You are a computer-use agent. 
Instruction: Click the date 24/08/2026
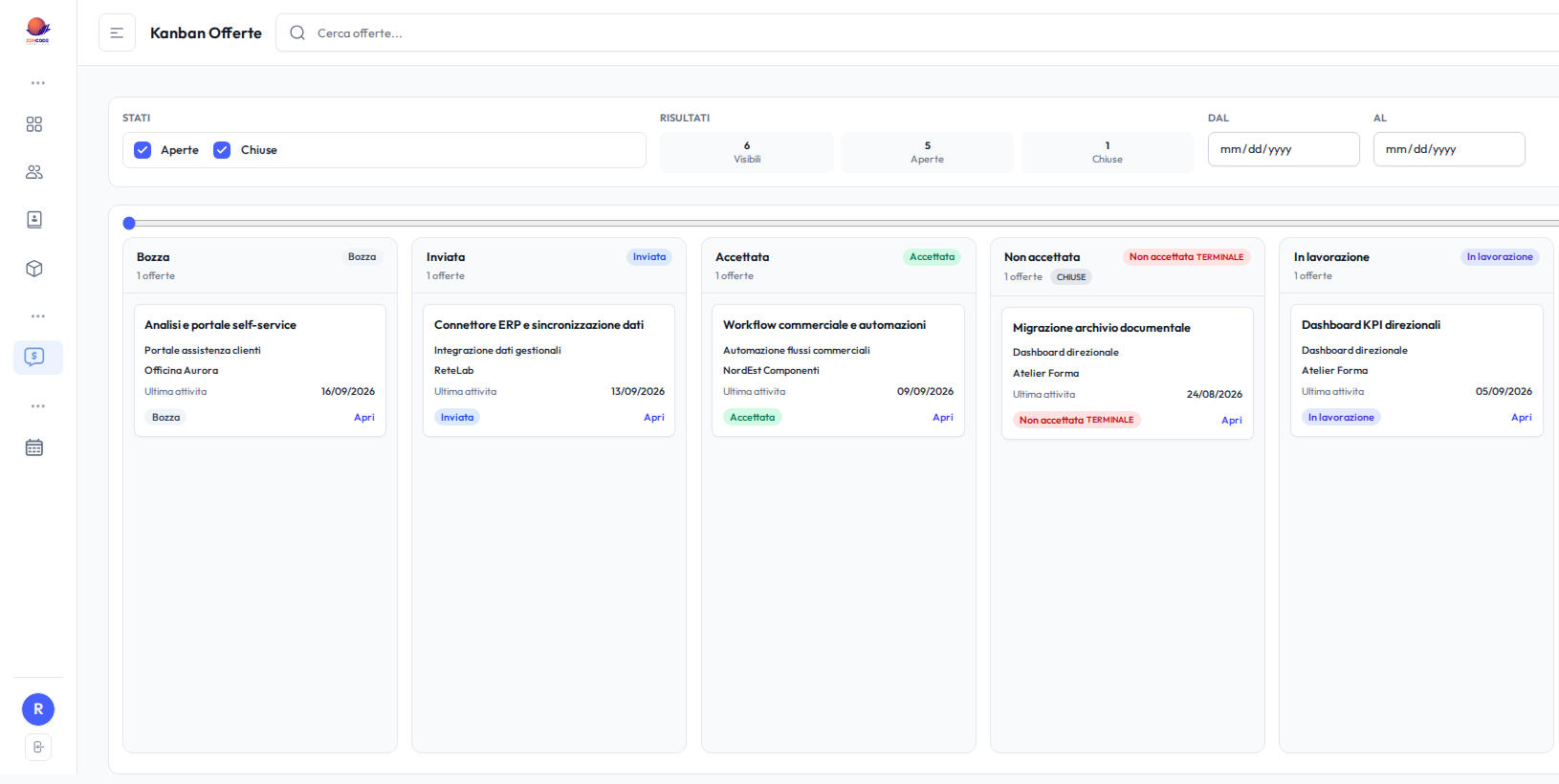(1215, 395)
